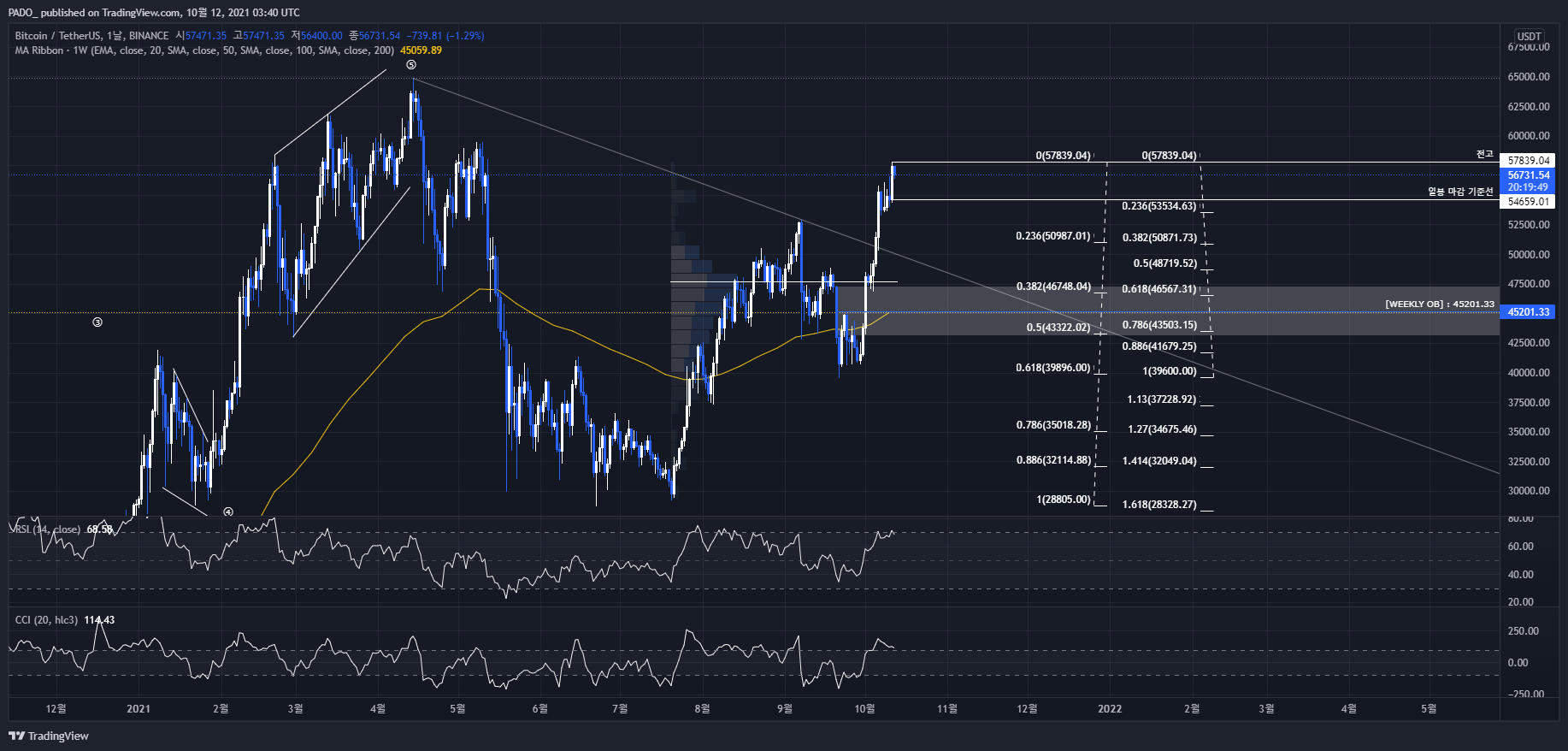Select Fibonacci level 1.27(34675.46)
Screen dimensions: 1568x751
coord(1162,429)
